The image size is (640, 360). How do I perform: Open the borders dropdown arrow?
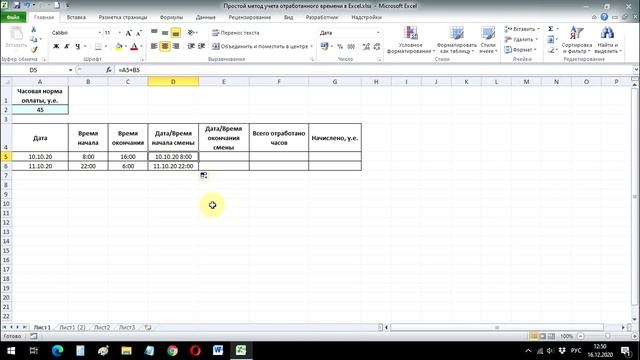[106, 47]
